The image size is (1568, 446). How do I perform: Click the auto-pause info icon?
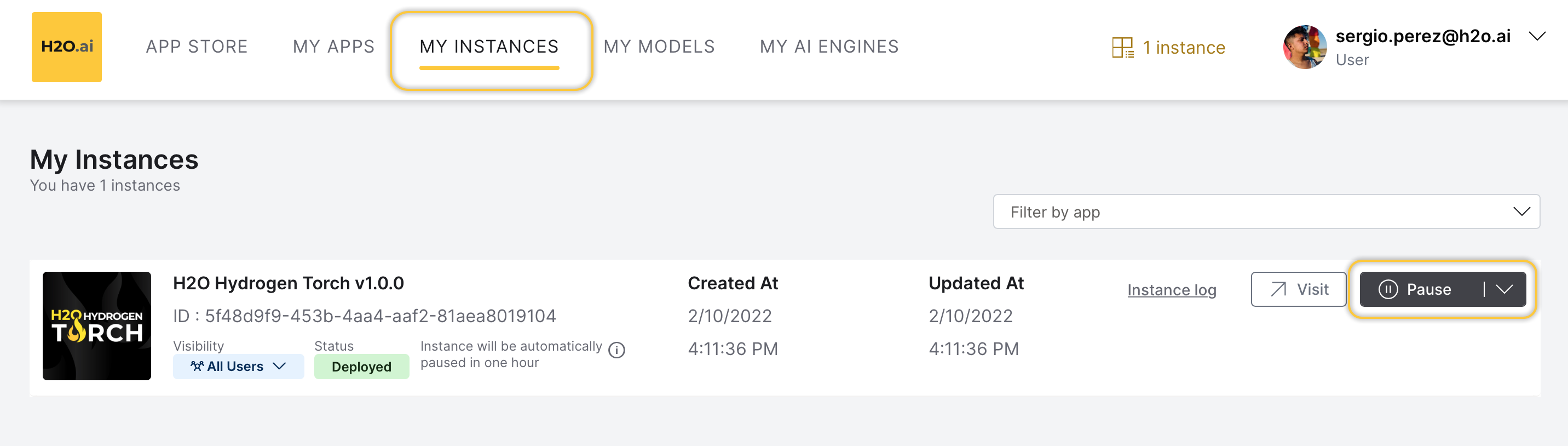coord(616,350)
